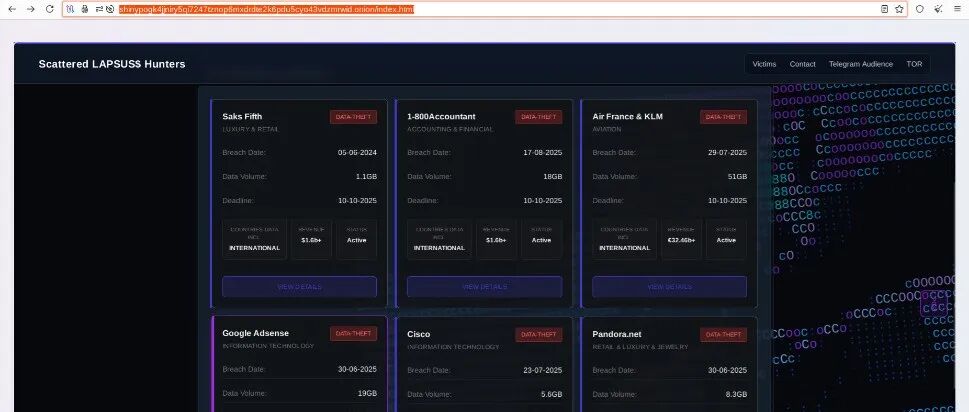The height and width of the screenshot is (412, 969).
Task: Click Google Adsense breach date 30-06-2025
Action: (x=357, y=369)
